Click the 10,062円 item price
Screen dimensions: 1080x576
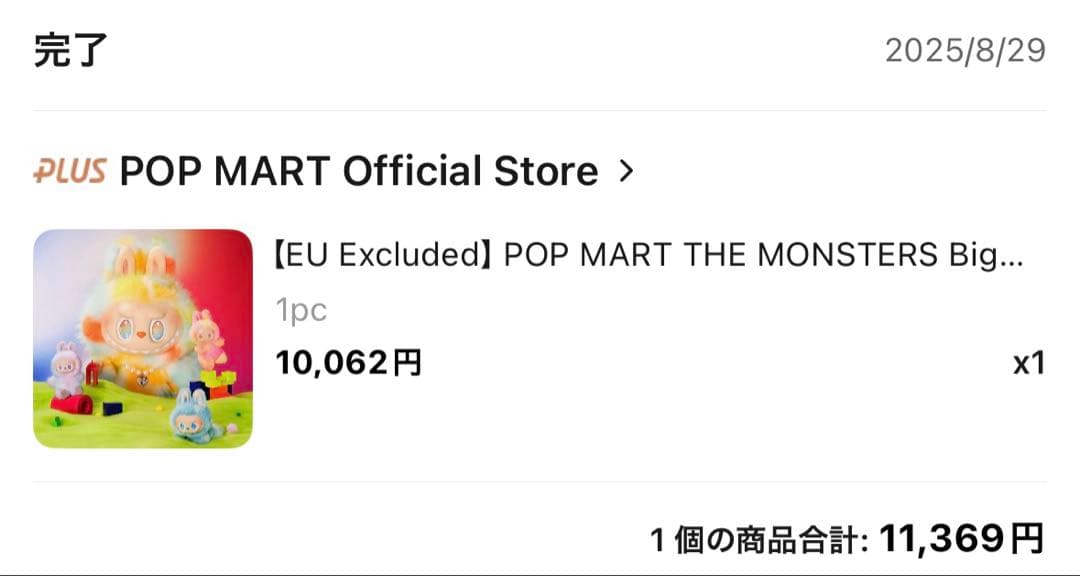349,363
